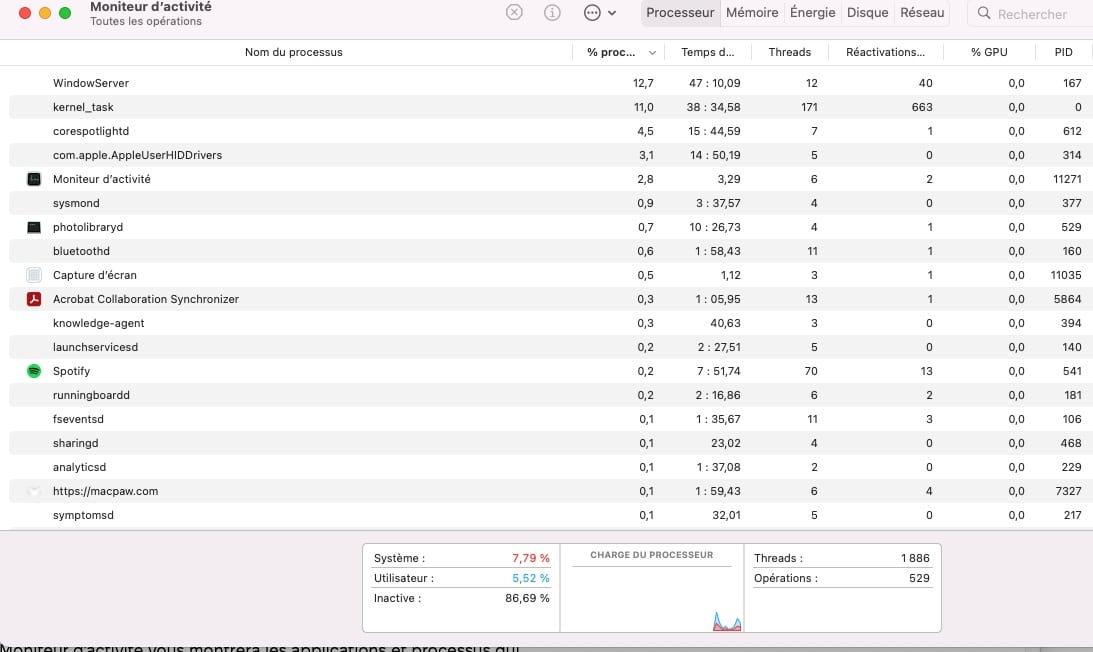The height and width of the screenshot is (652, 1093).
Task: Toggle sort chevron in % proc column
Action: point(652,53)
